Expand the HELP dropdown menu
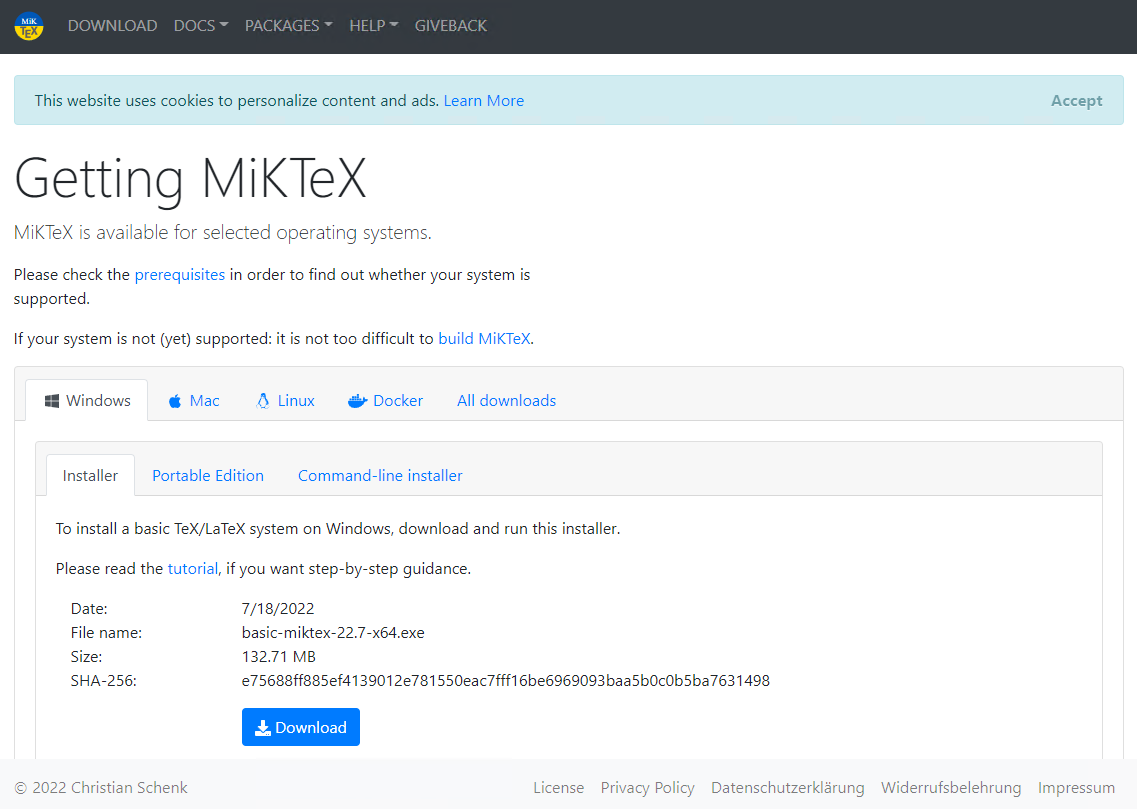The height and width of the screenshot is (809, 1137). click(x=373, y=25)
